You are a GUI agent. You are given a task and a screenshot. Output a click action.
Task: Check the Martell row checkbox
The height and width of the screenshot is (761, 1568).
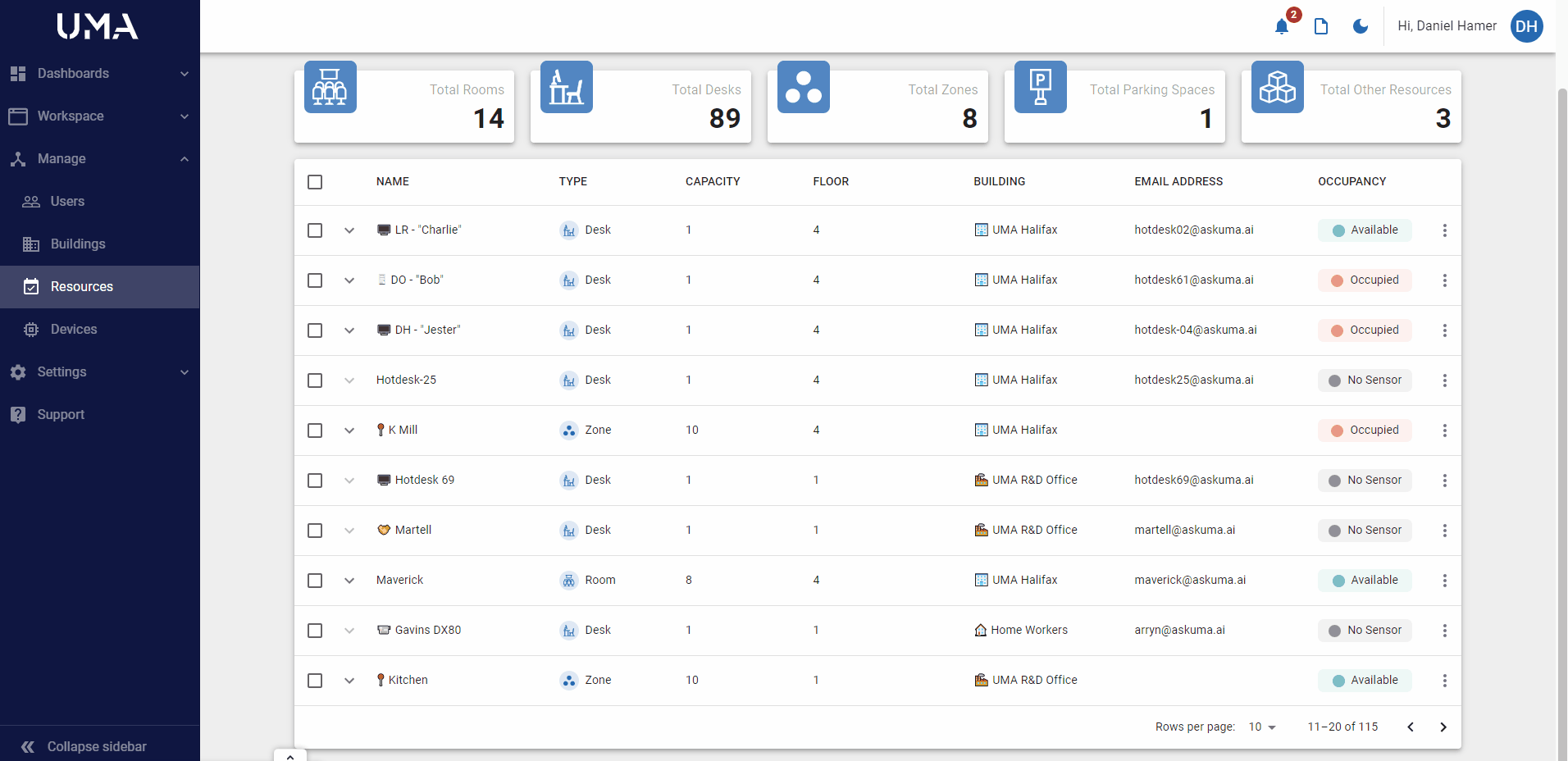pos(315,531)
